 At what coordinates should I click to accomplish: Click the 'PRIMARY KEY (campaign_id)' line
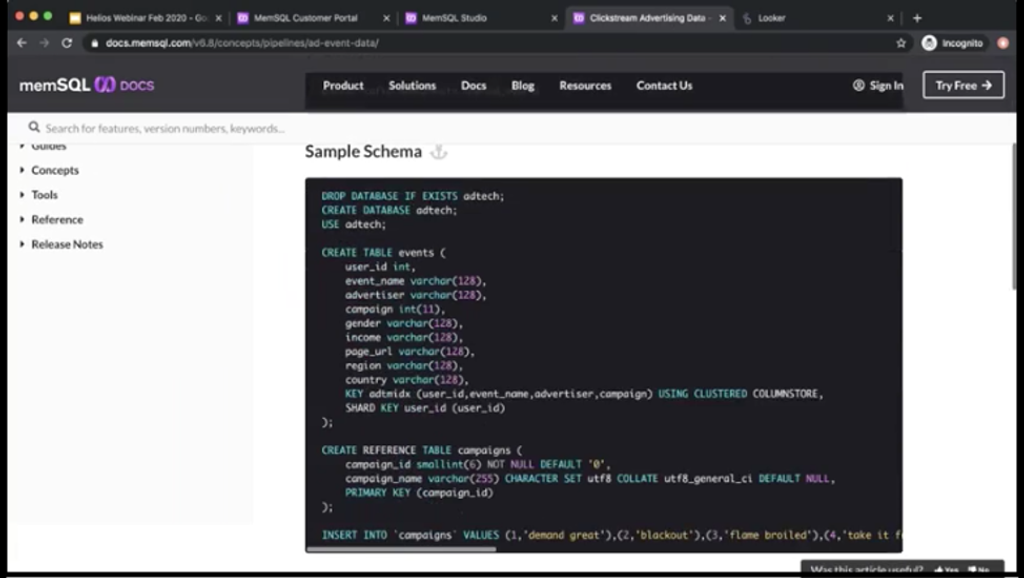[419, 493]
